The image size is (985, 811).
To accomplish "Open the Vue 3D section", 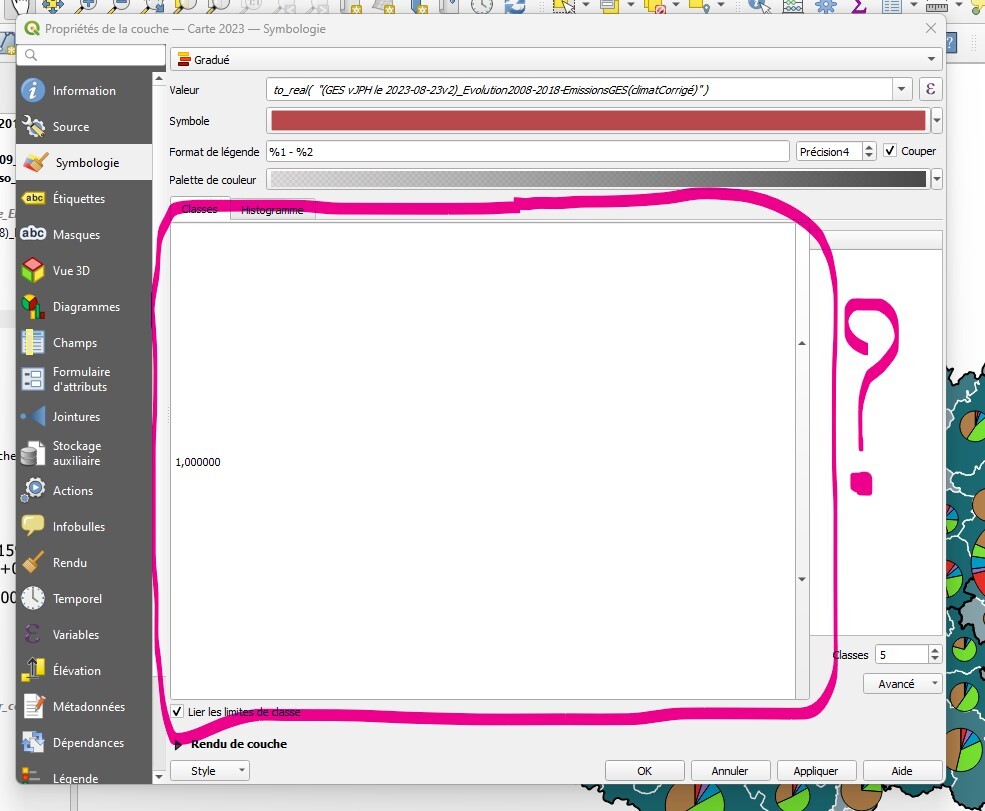I will point(70,271).
